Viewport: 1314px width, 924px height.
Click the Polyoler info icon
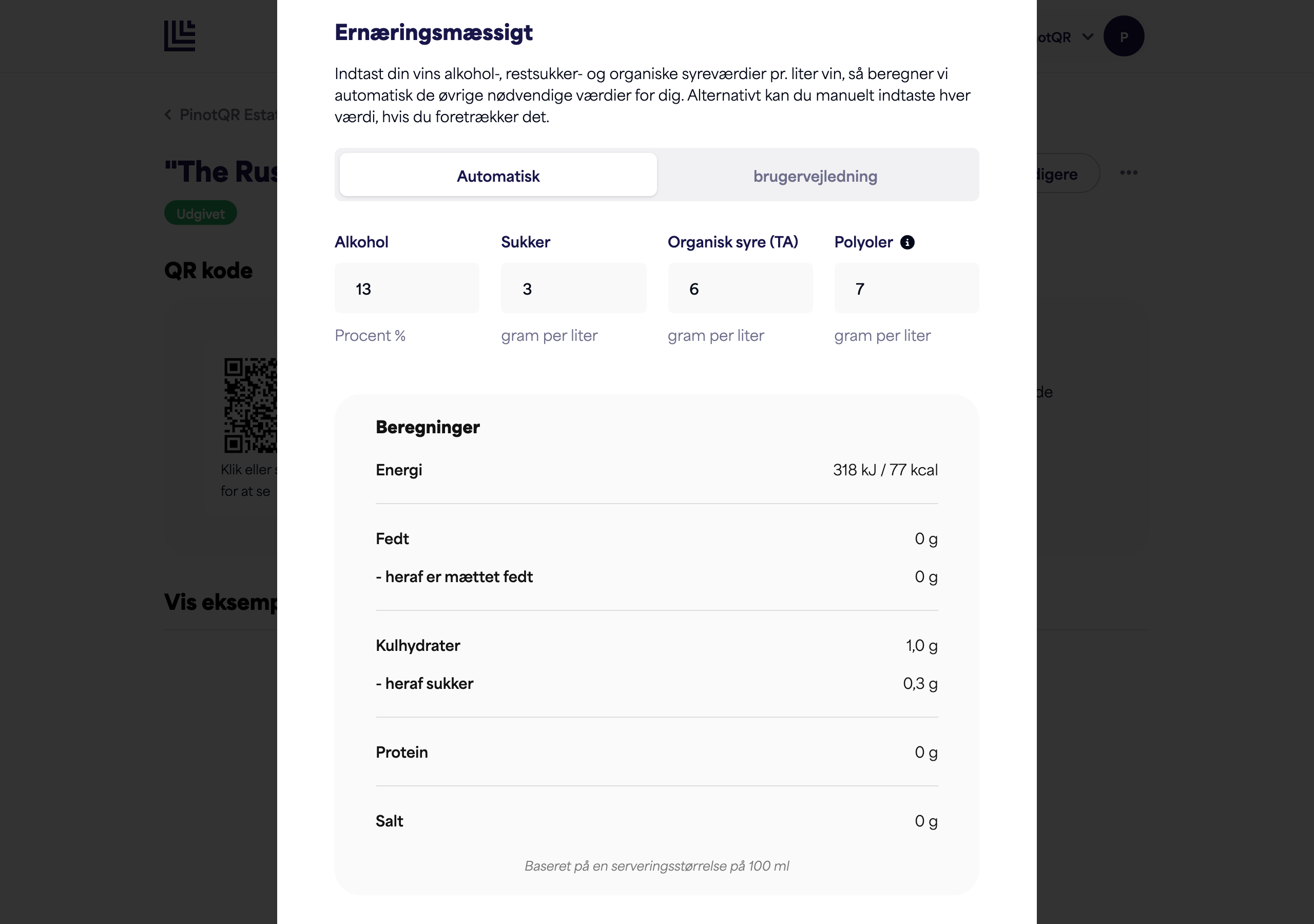907,242
